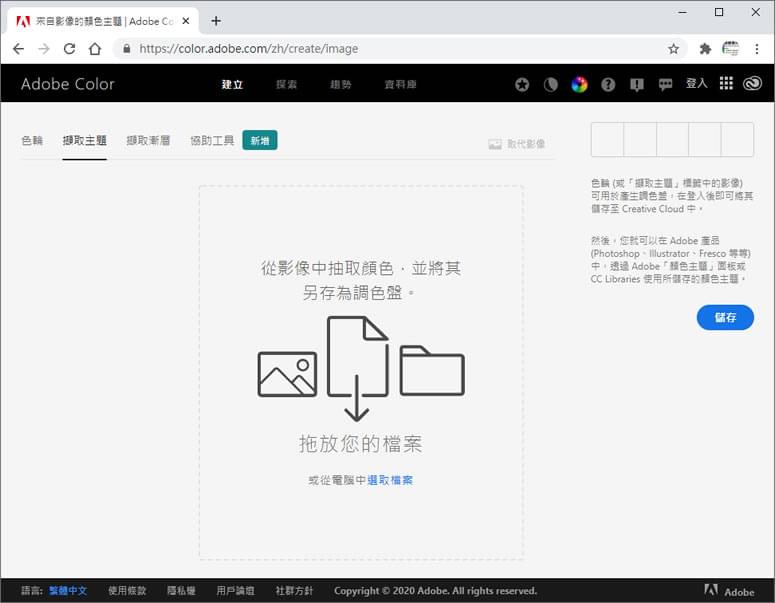Select the 趨勢 navigation item
The height and width of the screenshot is (603, 775).
(x=341, y=85)
